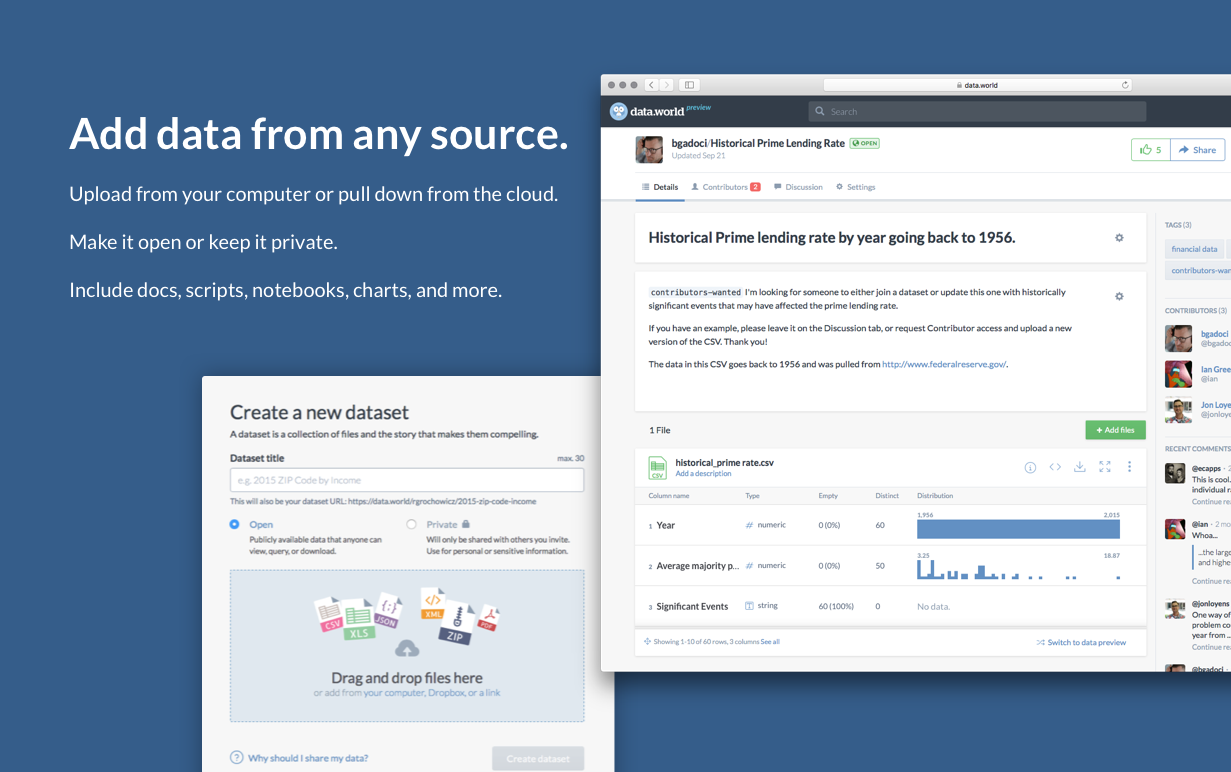Open bgadoci's profile avatar in header
The width and height of the screenshot is (1231, 772).
pos(649,149)
